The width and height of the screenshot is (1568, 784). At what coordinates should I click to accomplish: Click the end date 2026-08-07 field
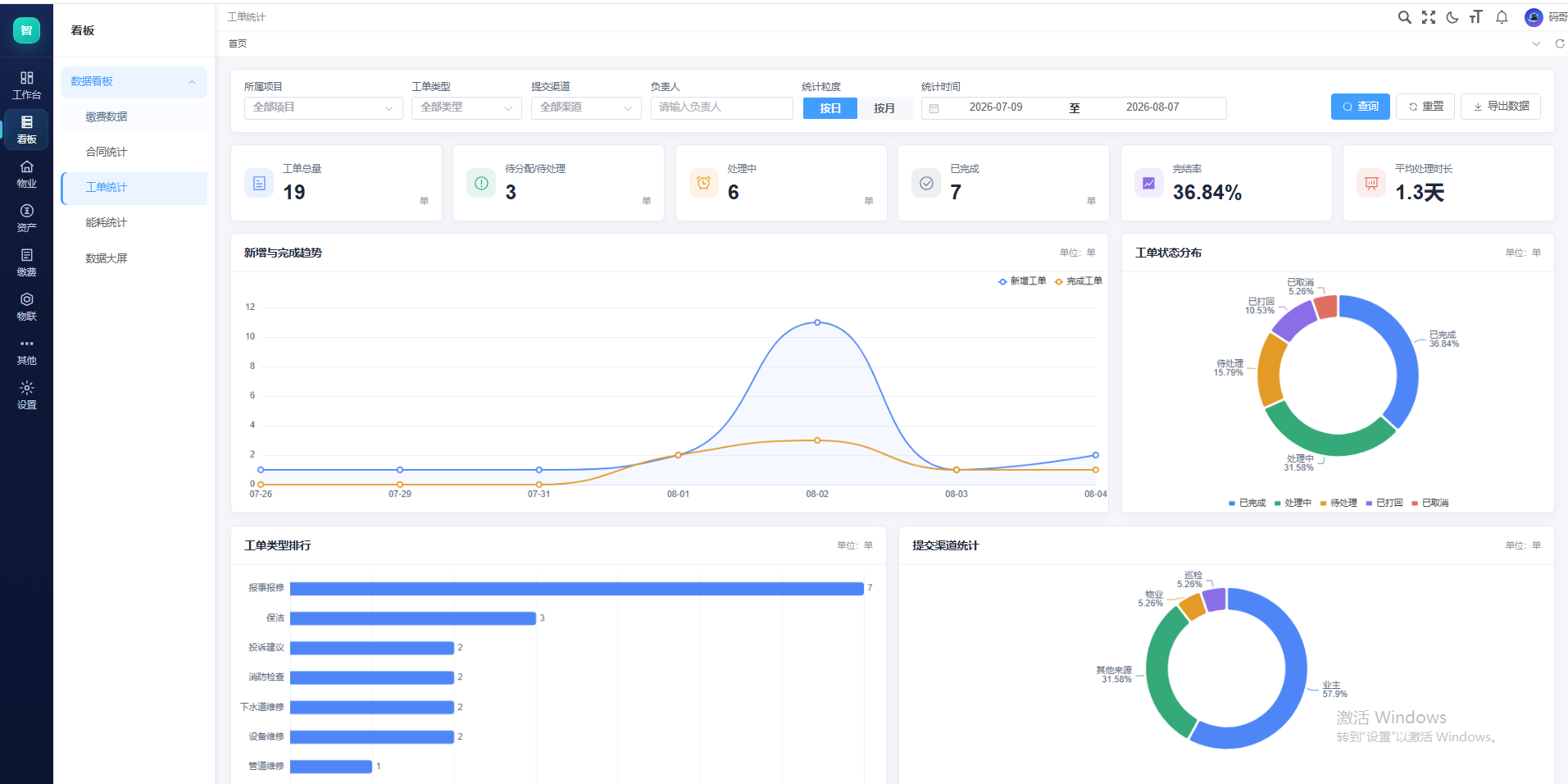click(1152, 107)
